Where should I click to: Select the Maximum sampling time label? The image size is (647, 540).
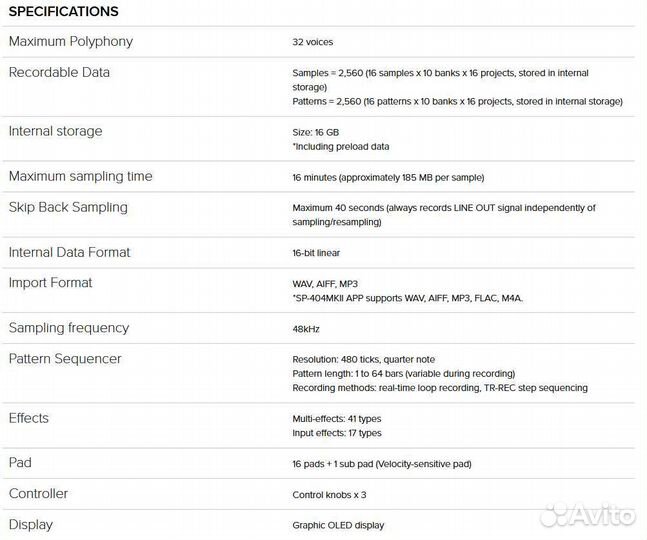point(80,177)
